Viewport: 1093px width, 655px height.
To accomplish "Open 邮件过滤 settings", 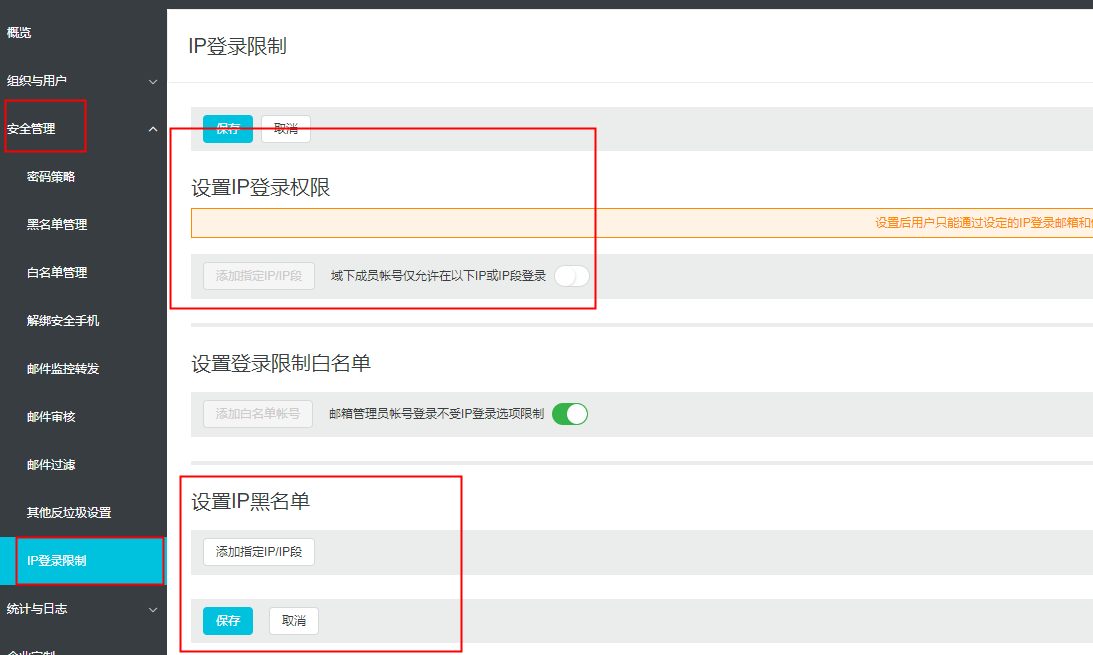I will (51, 465).
